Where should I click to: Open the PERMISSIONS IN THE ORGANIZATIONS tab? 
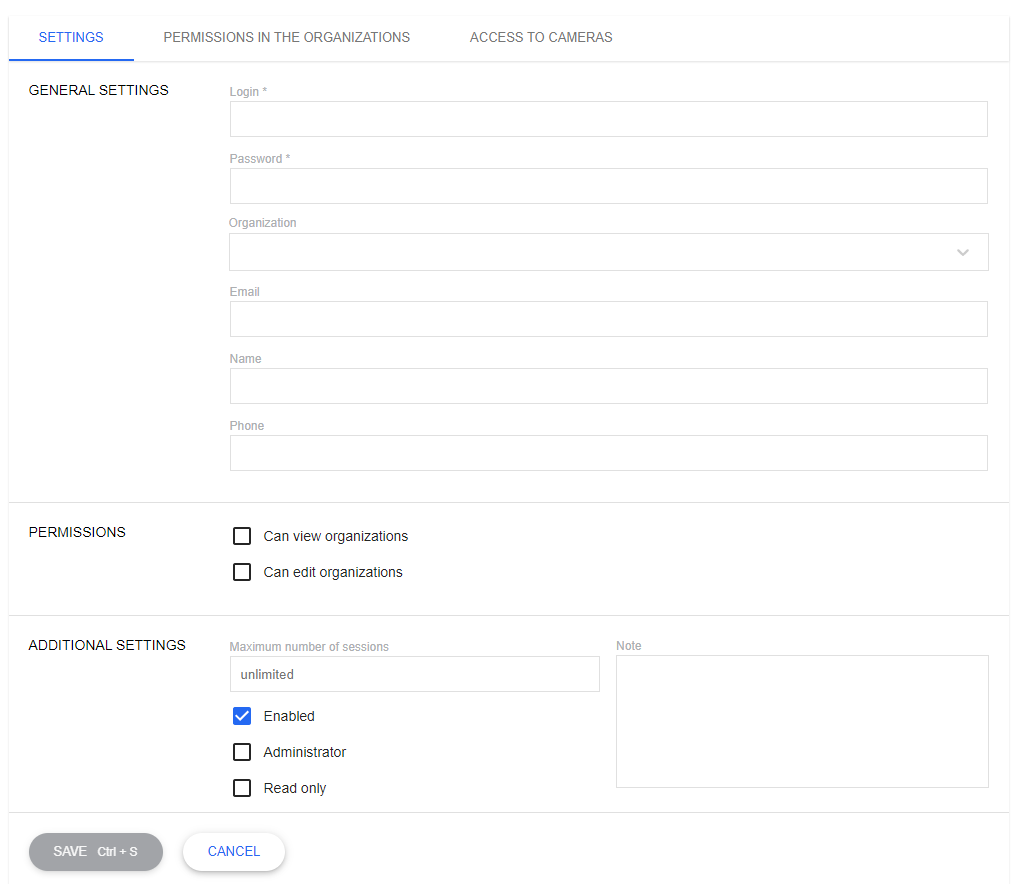[x=286, y=37]
